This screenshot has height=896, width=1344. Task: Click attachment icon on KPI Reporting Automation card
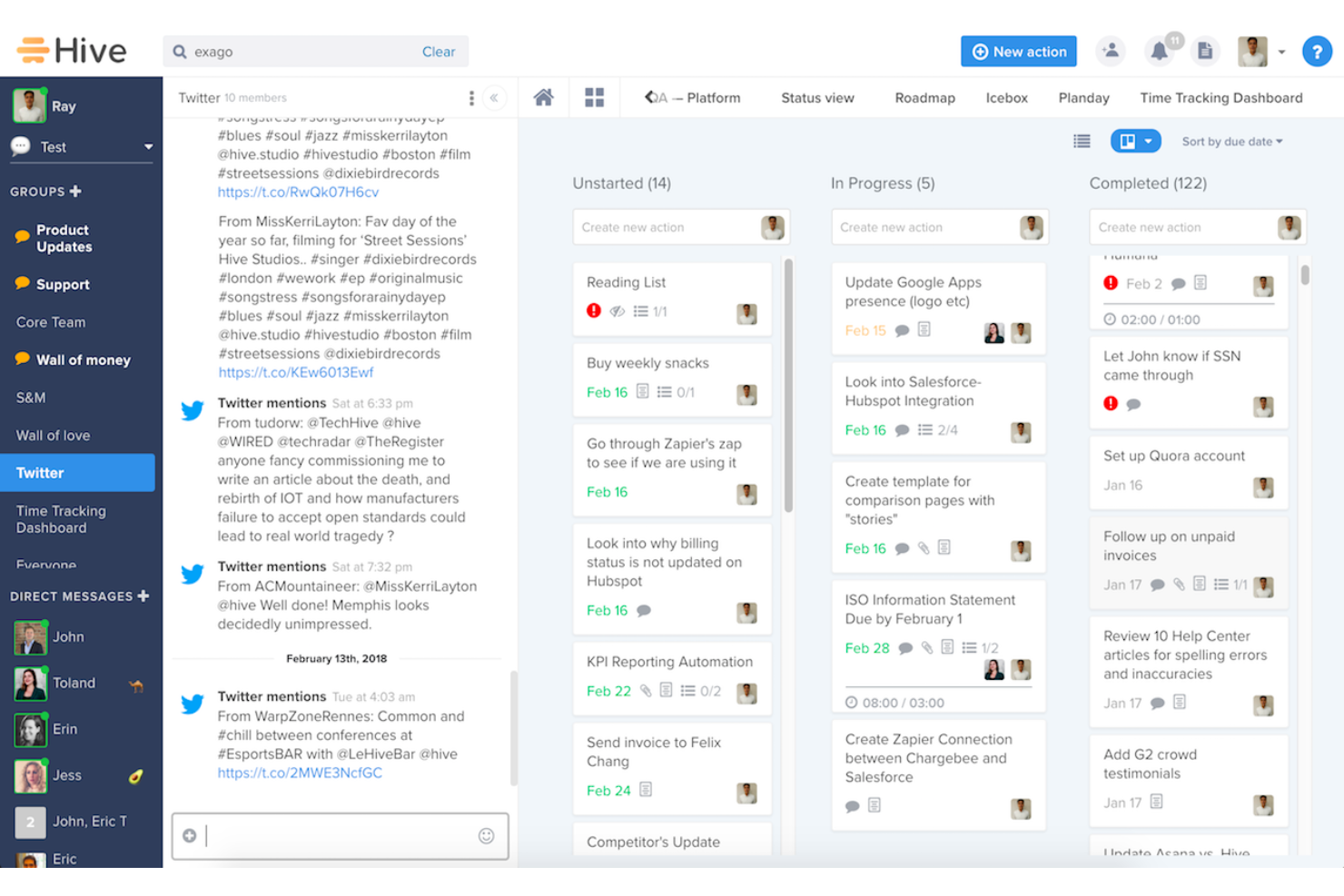[x=646, y=691]
